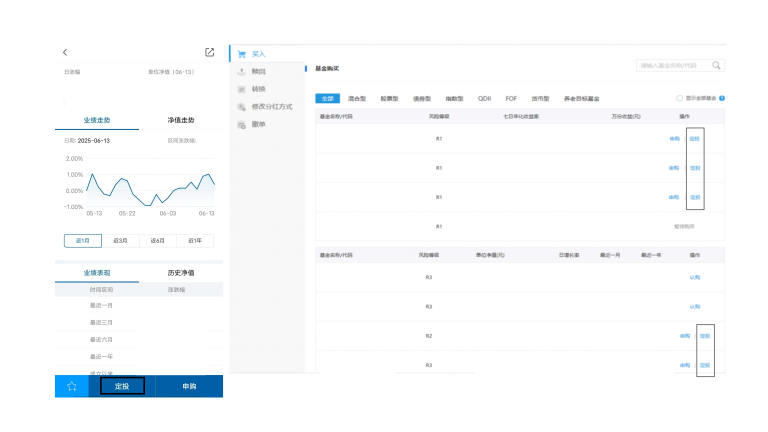The image size is (768, 432).
Task: Select the 近6月 chart period
Action: coord(158,240)
